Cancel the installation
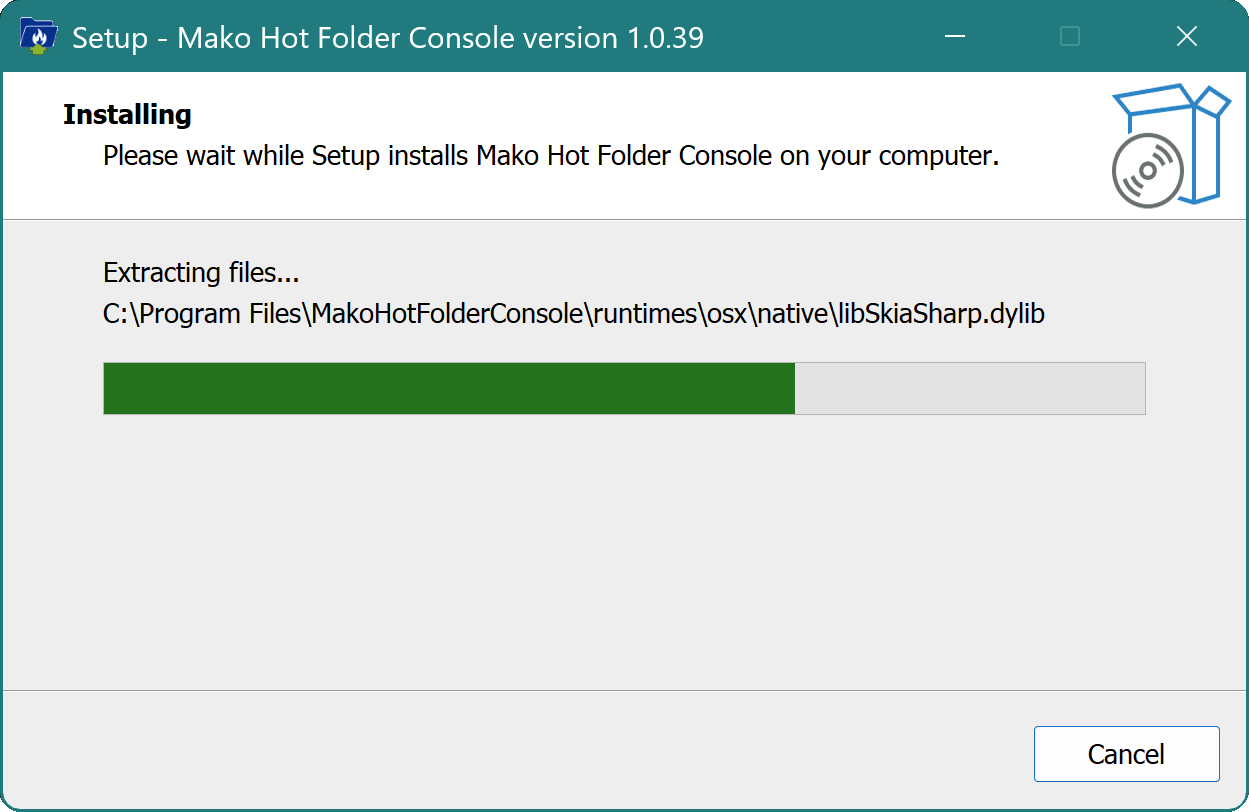Screen dimensions: 1249x812 click(x=1126, y=754)
